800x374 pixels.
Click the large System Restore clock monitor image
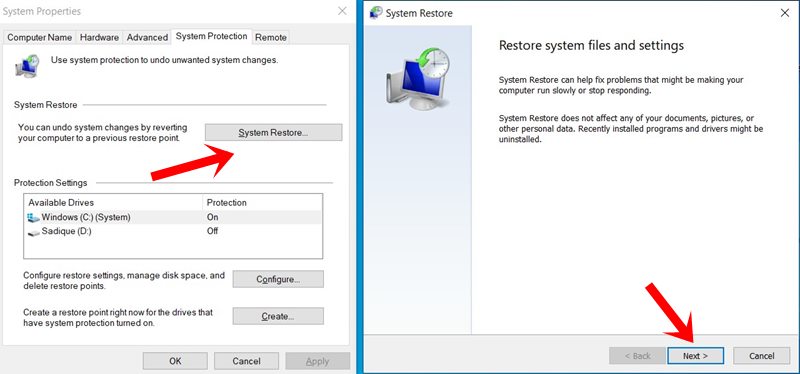[418, 78]
